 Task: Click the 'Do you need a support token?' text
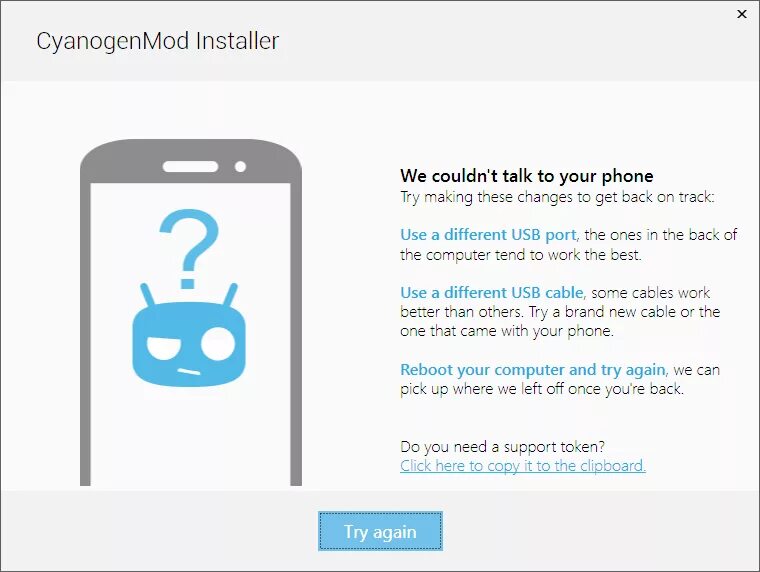pos(503,446)
